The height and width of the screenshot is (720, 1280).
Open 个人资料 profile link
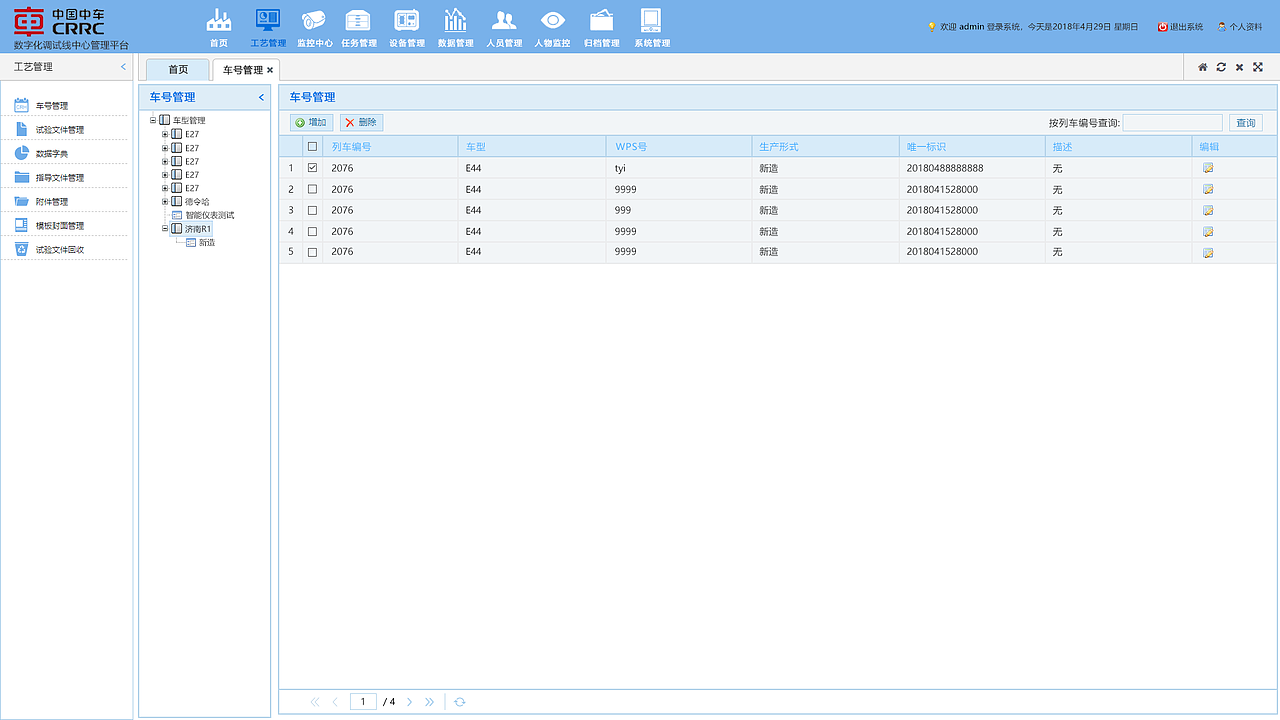click(1239, 27)
